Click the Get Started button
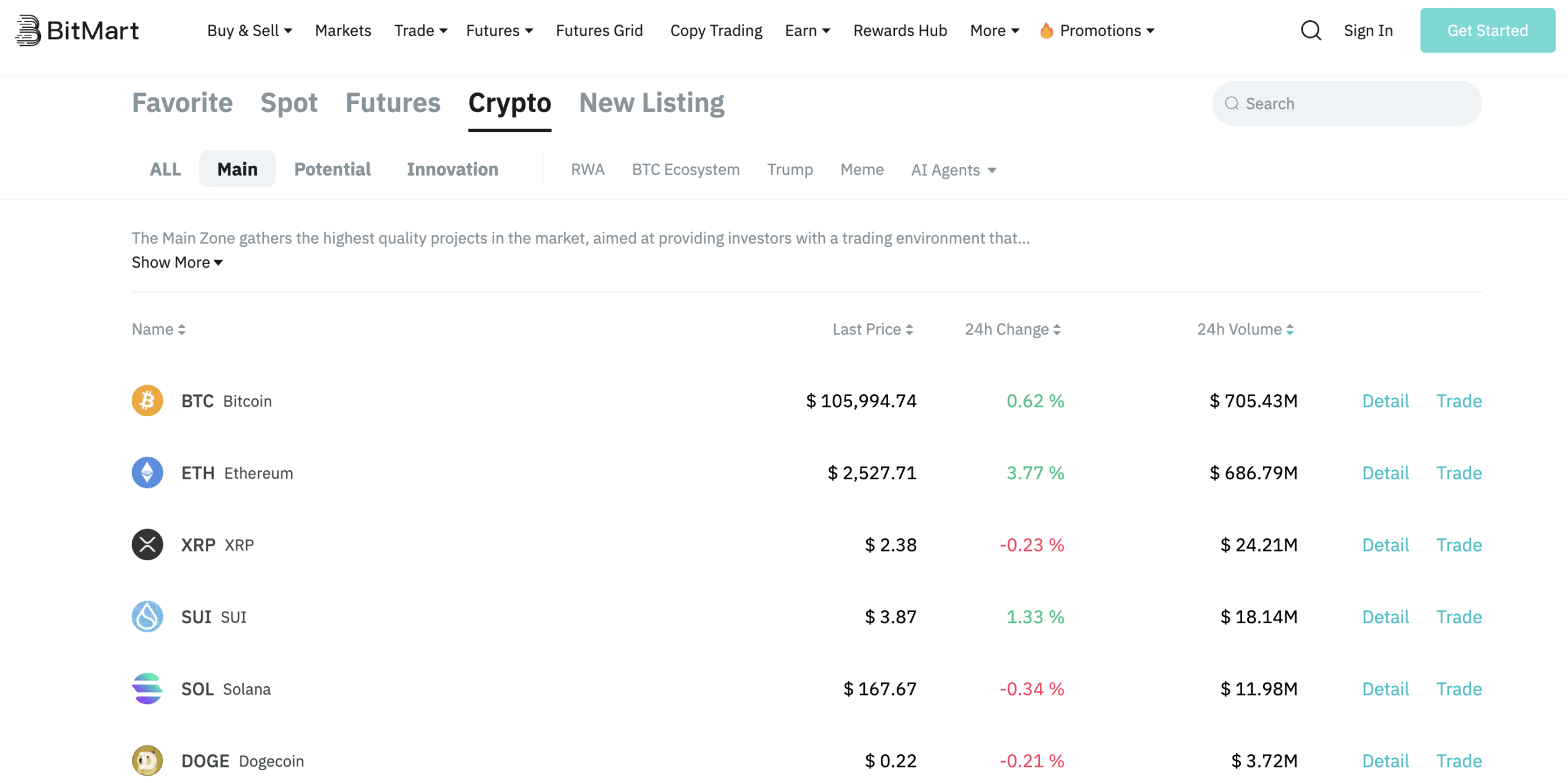 click(x=1487, y=30)
